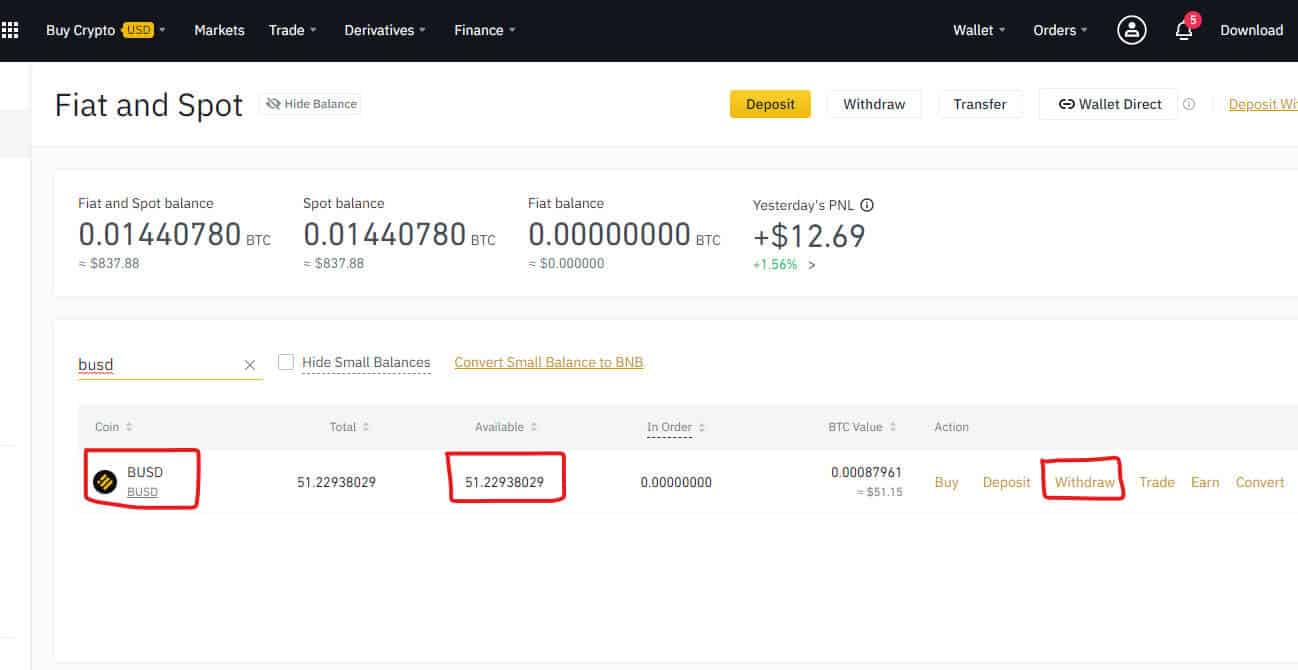1298x670 pixels.
Task: Toggle Hide Balance eye button
Action: pos(310,104)
